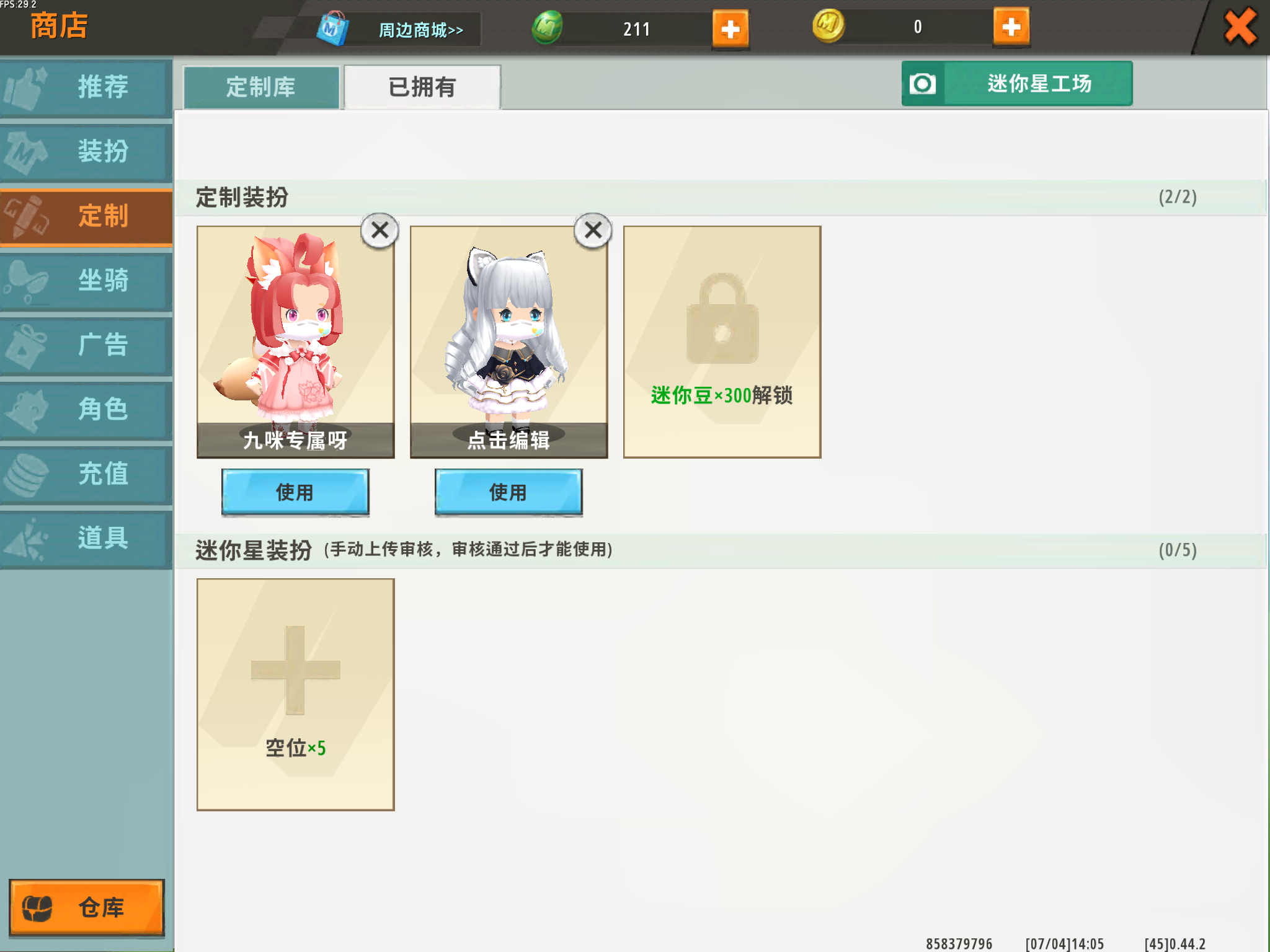Open the 角色 character category
The height and width of the screenshot is (952, 1270).
[86, 410]
